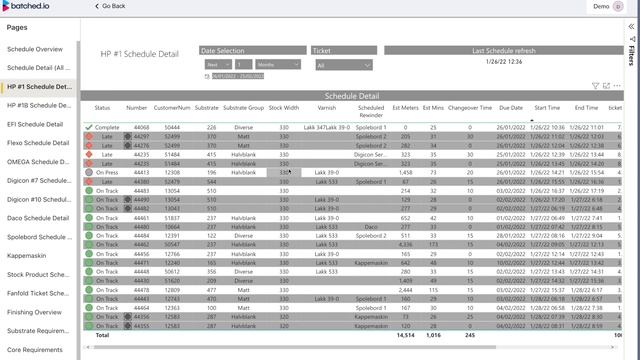Open the Digicon #10 Schedule page
Viewport: 640px width, 360px height.
39,199
